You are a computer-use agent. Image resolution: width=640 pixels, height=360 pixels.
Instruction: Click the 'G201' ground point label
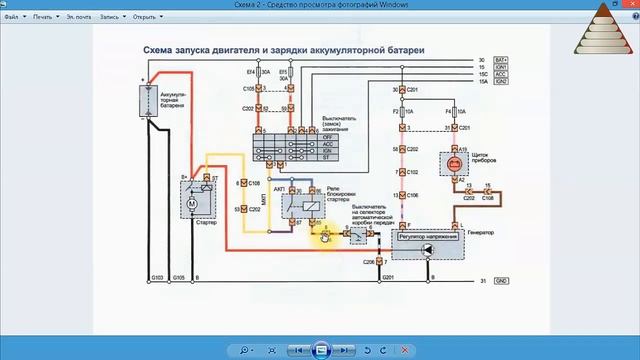click(x=388, y=278)
